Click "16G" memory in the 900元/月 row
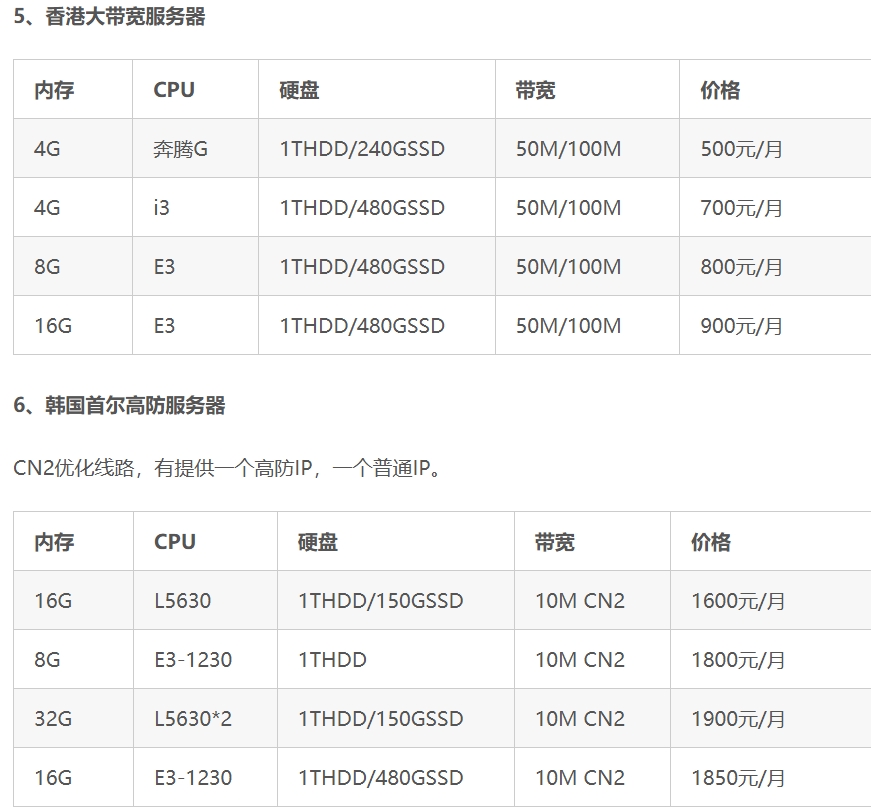The height and width of the screenshot is (810, 871). click(x=53, y=326)
